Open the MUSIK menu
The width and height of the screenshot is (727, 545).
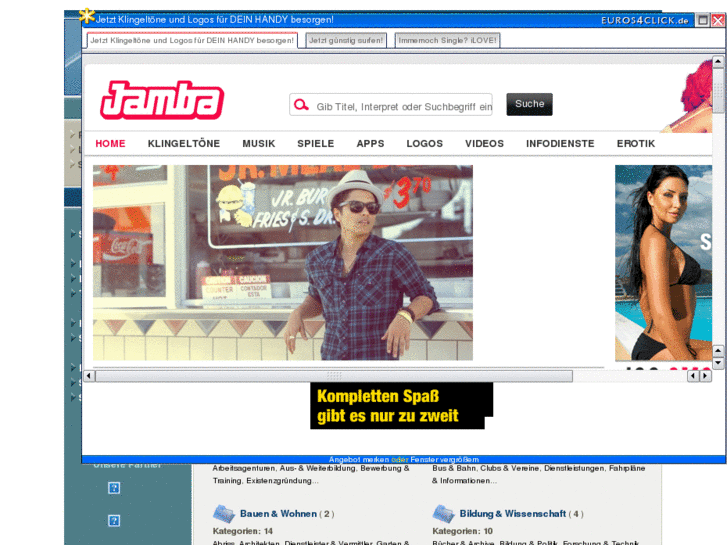pyautogui.click(x=259, y=144)
